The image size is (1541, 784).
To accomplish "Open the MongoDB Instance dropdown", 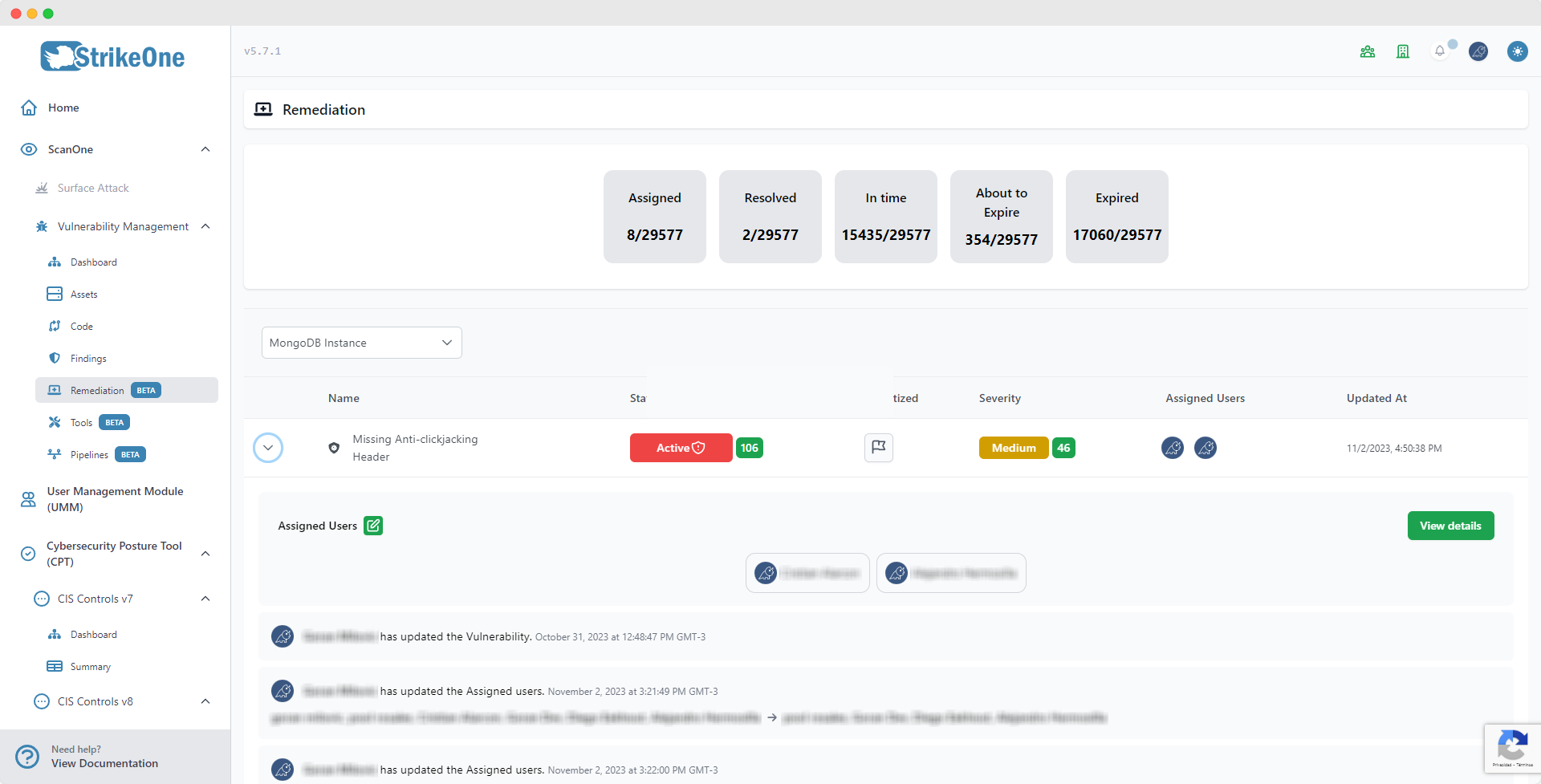I will point(360,343).
